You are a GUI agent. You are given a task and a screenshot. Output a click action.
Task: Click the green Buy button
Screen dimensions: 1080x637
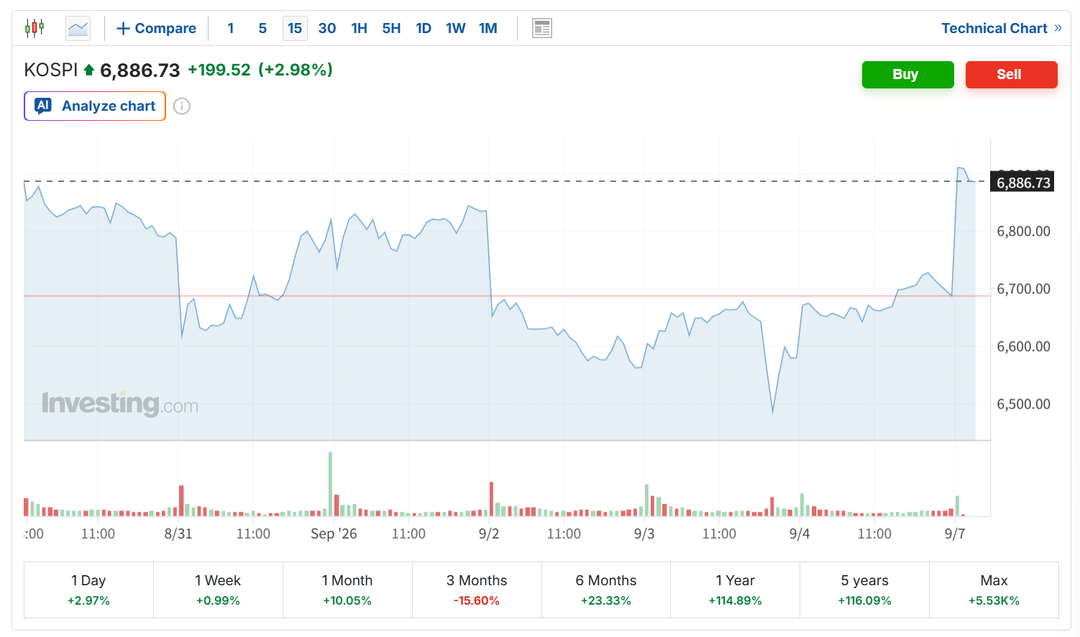(x=908, y=74)
